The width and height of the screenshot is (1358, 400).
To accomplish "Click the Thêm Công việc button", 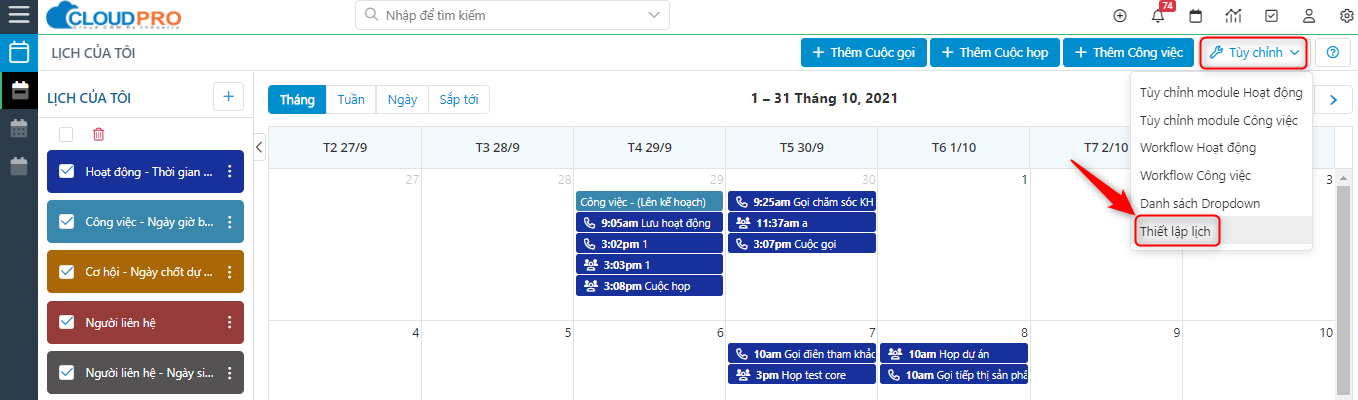I will click(x=1129, y=52).
